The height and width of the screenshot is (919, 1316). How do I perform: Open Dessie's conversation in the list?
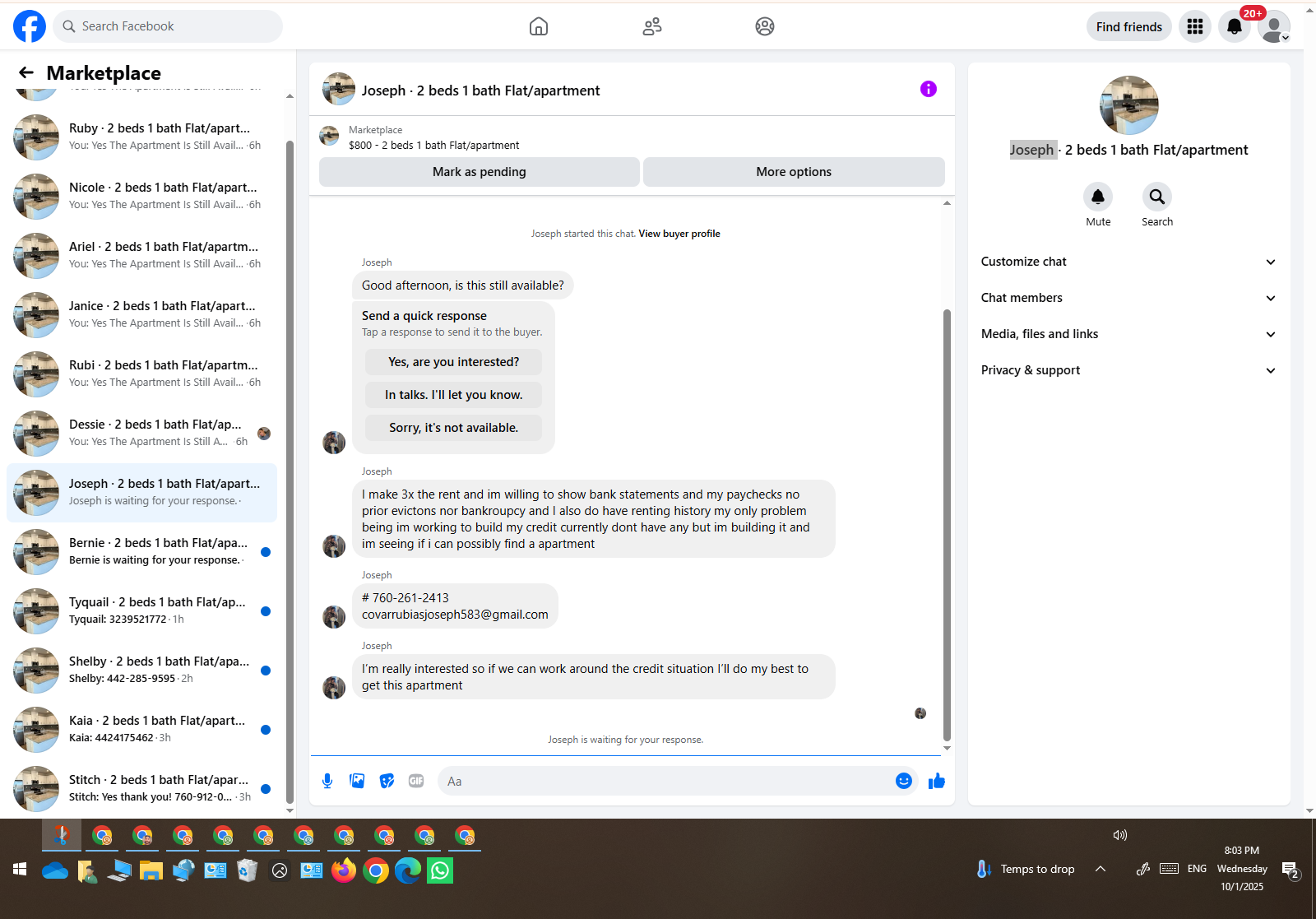[141, 433]
